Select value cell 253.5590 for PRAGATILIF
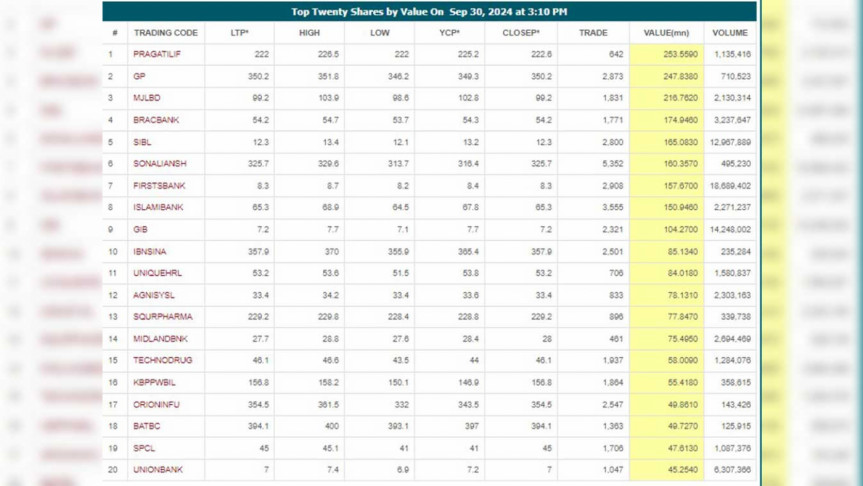 (680, 54)
